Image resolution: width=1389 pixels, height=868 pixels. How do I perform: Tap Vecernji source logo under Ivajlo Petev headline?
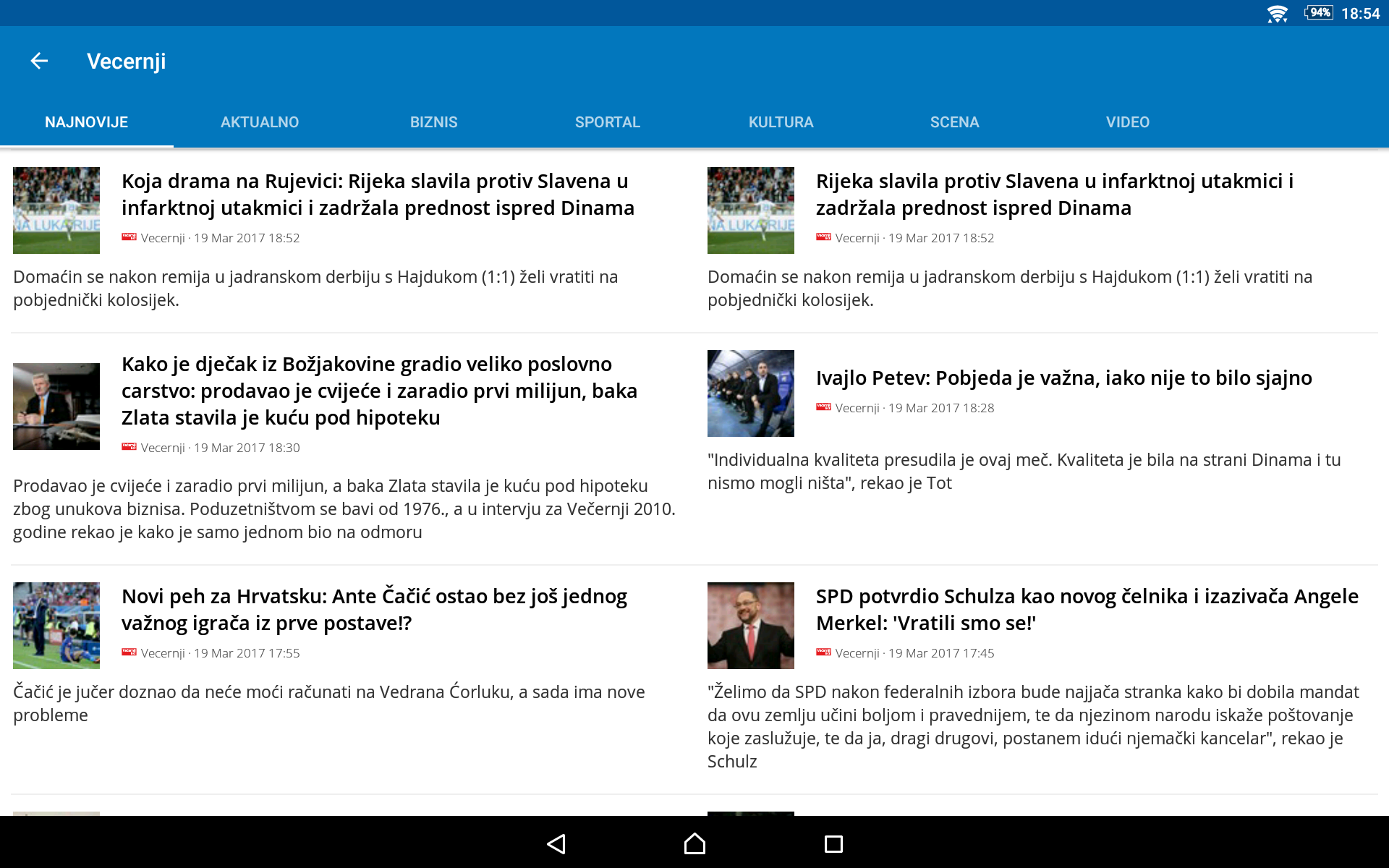(823, 407)
